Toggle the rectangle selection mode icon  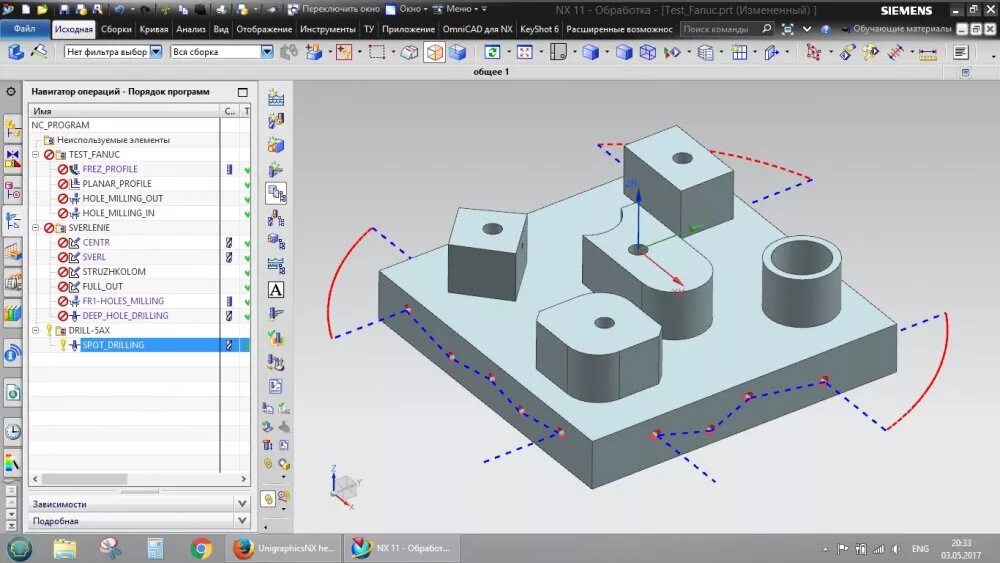tap(377, 52)
